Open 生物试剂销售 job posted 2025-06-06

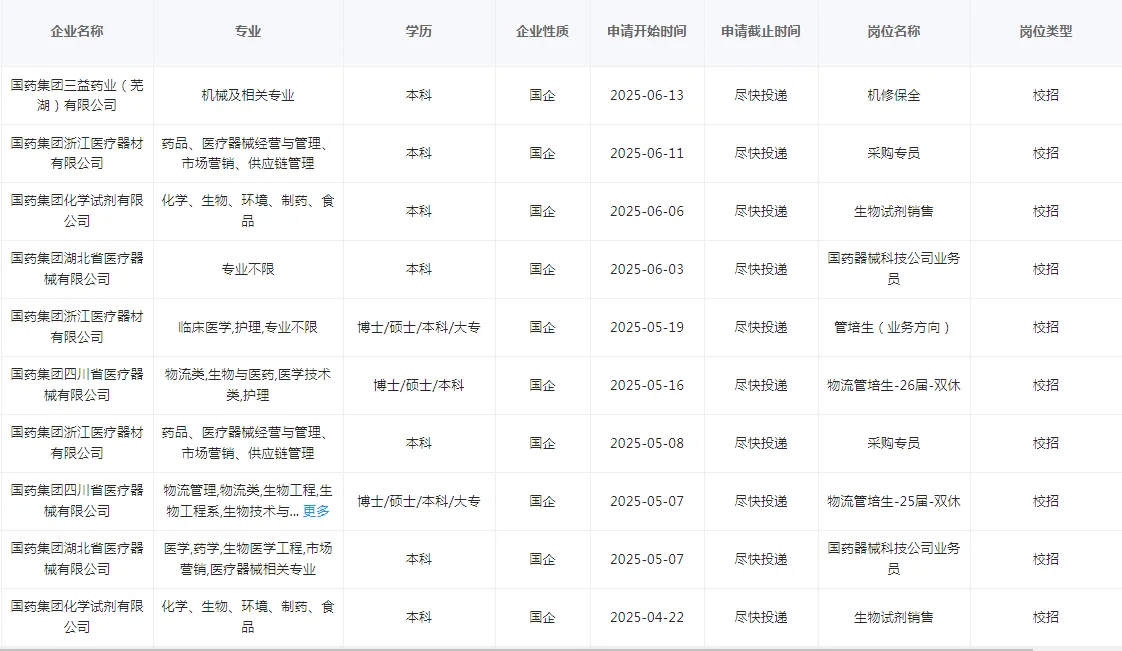(894, 211)
